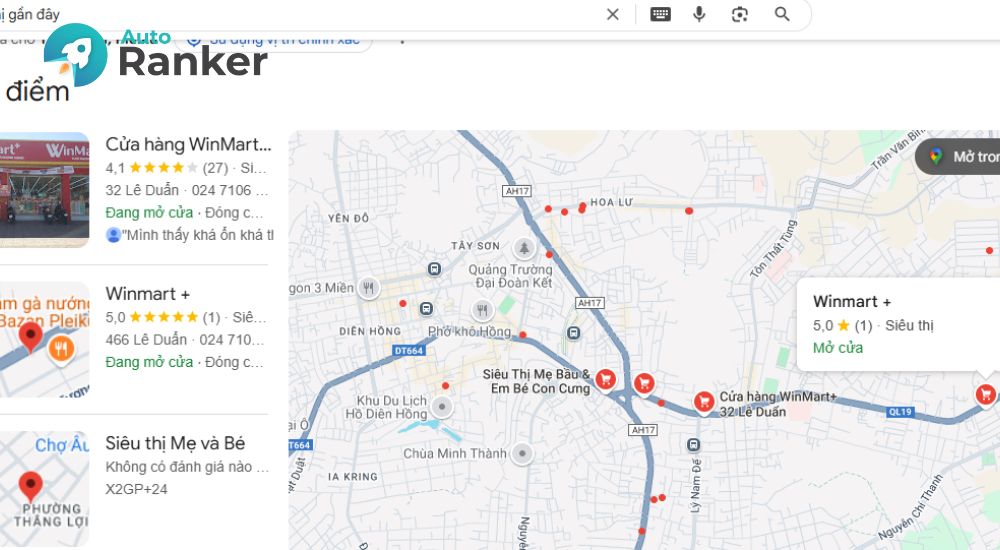Click the cart pin under the Winmart + card
The image size is (1000, 550).
(x=985, y=394)
